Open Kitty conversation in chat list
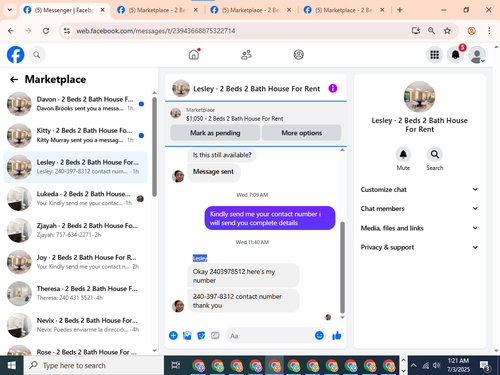The height and width of the screenshot is (375, 500). (x=75, y=135)
